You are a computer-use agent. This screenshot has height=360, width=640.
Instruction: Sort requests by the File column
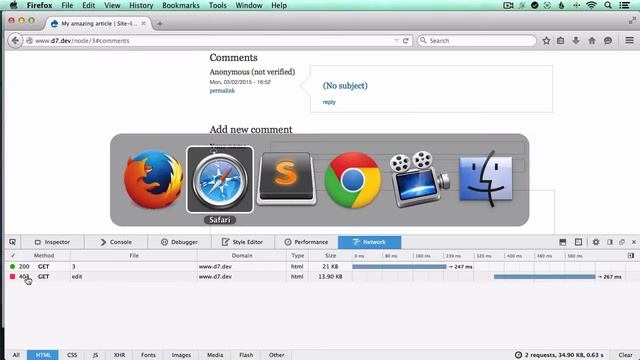(134, 256)
